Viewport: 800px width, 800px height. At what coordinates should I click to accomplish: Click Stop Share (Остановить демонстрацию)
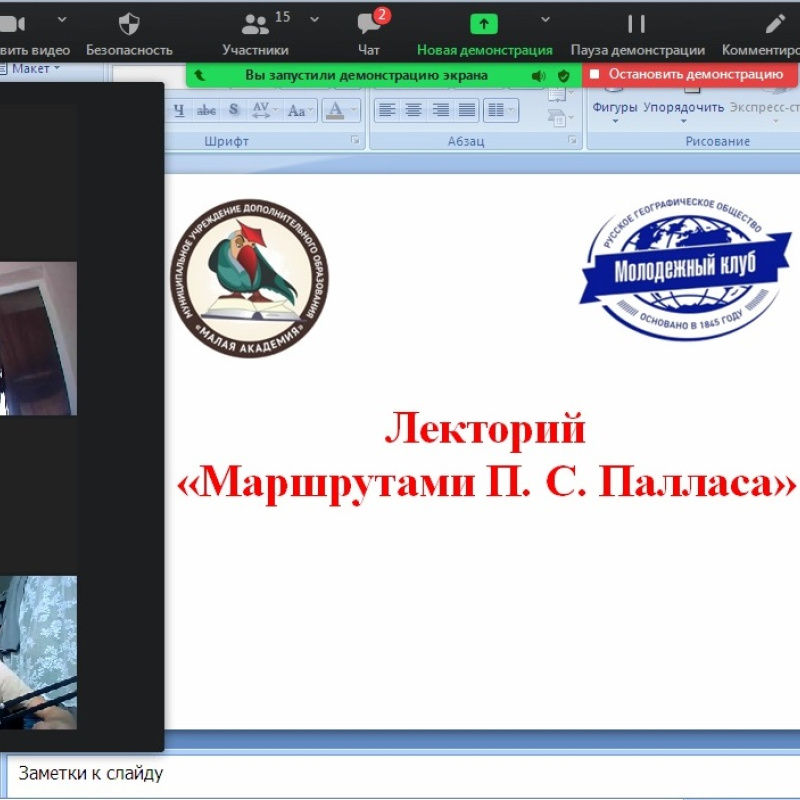click(689, 74)
